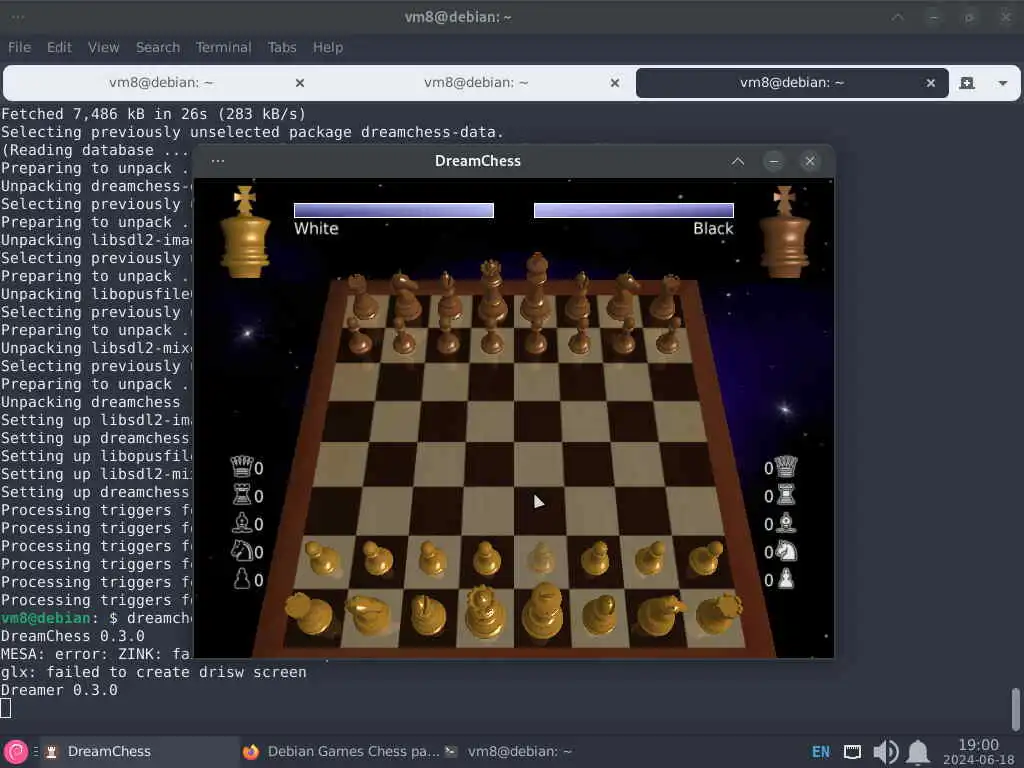The image size is (1024, 768).
Task: Click White's captured pawn counter icon
Action: (x=242, y=579)
